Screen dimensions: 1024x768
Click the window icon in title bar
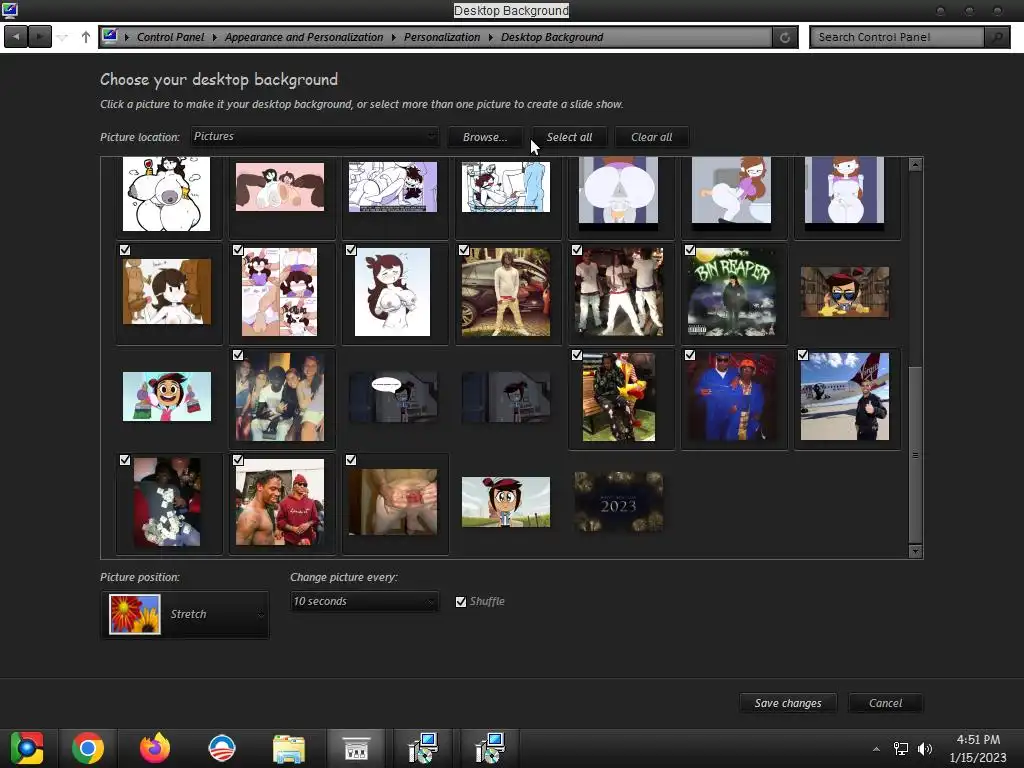(9, 10)
